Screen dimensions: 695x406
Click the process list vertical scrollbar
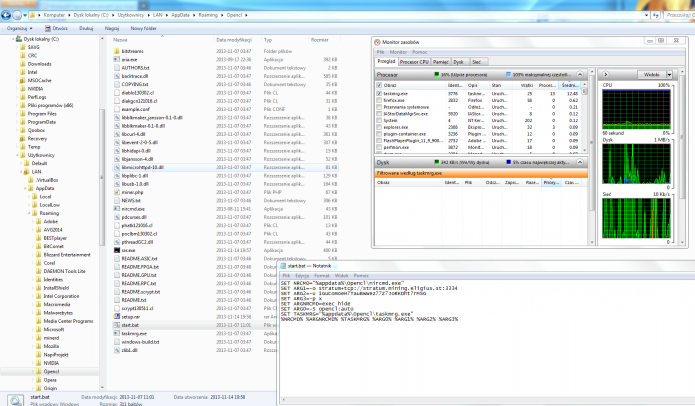point(585,117)
